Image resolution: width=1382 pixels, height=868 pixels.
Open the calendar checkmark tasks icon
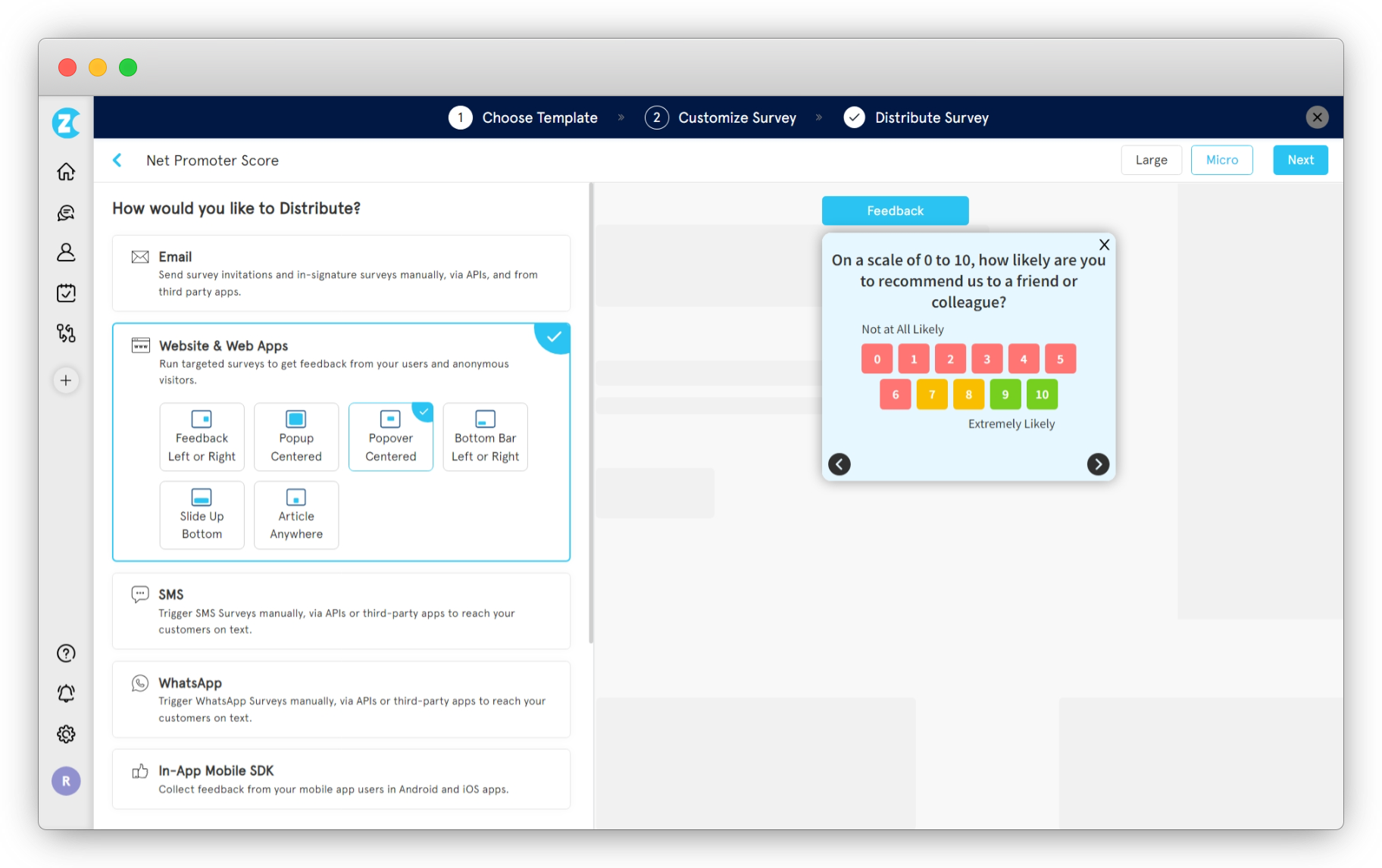66,293
